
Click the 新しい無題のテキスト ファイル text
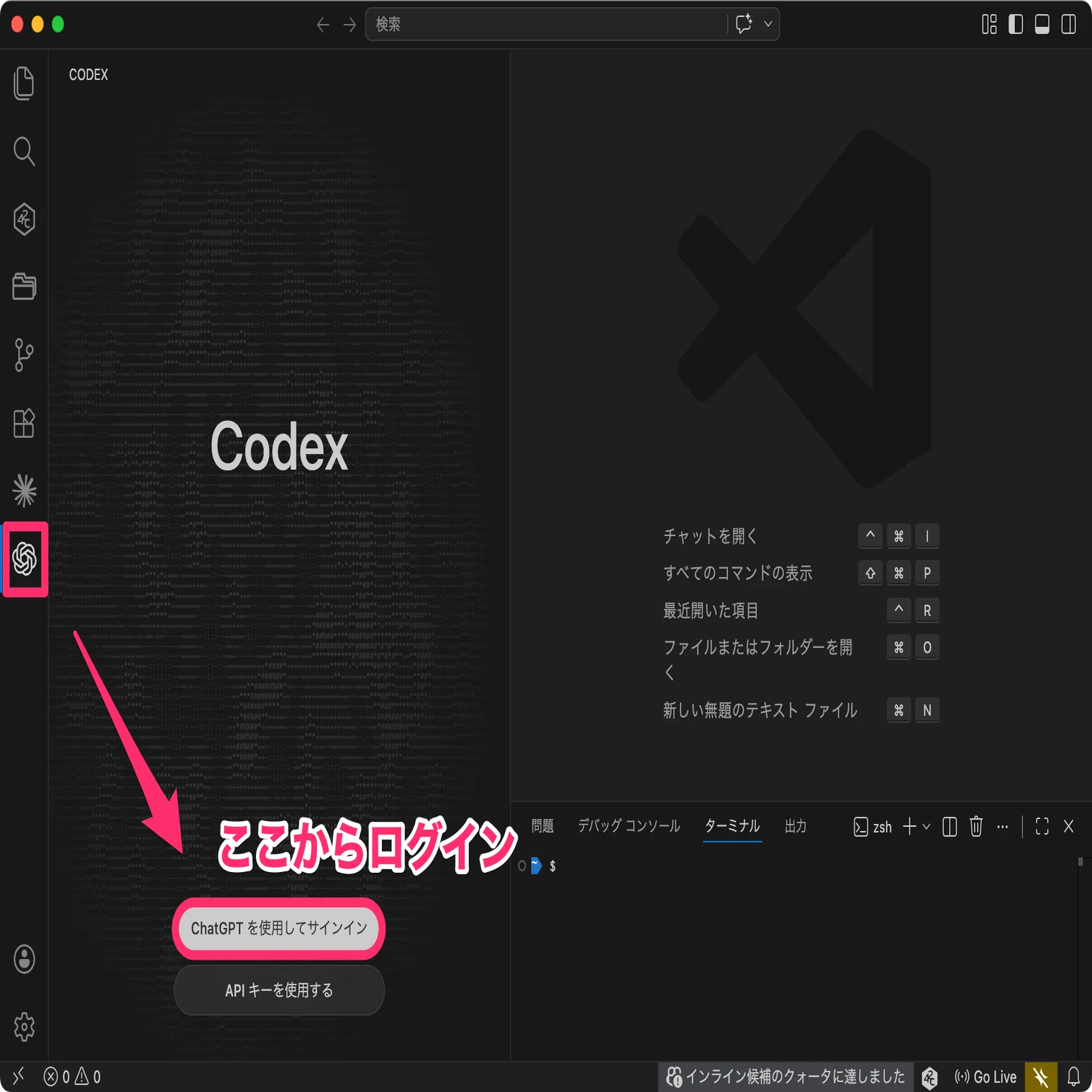(760, 710)
